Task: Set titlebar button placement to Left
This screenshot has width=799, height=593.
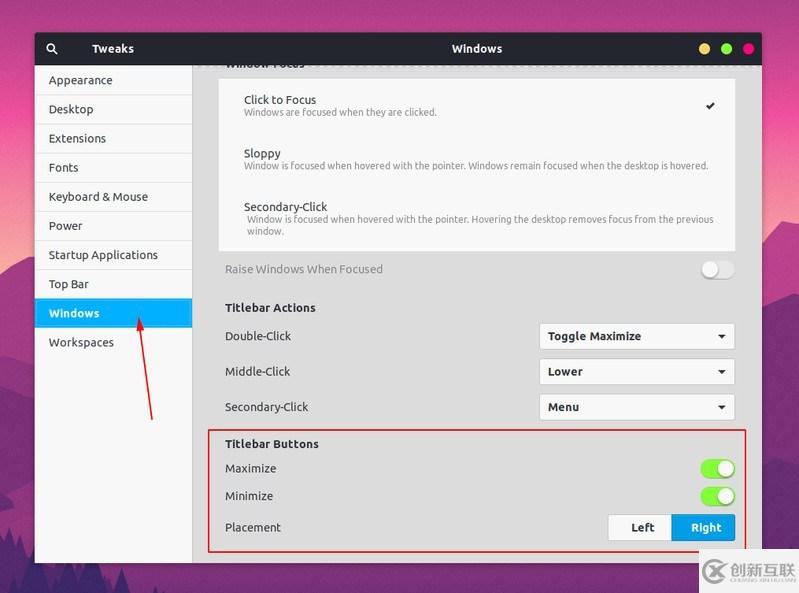Action: 640,528
